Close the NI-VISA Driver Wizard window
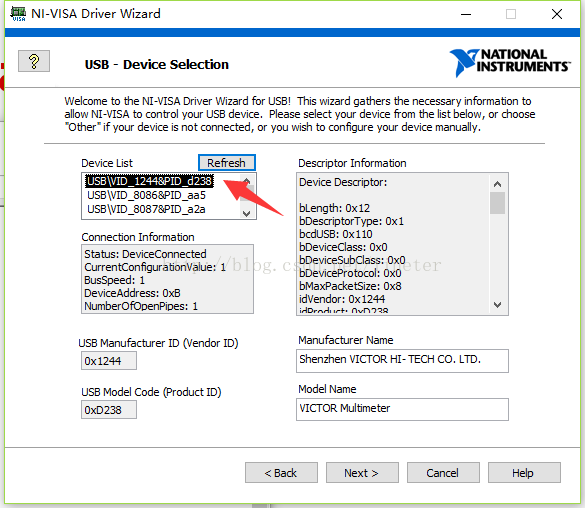The image size is (585, 508). tap(557, 14)
